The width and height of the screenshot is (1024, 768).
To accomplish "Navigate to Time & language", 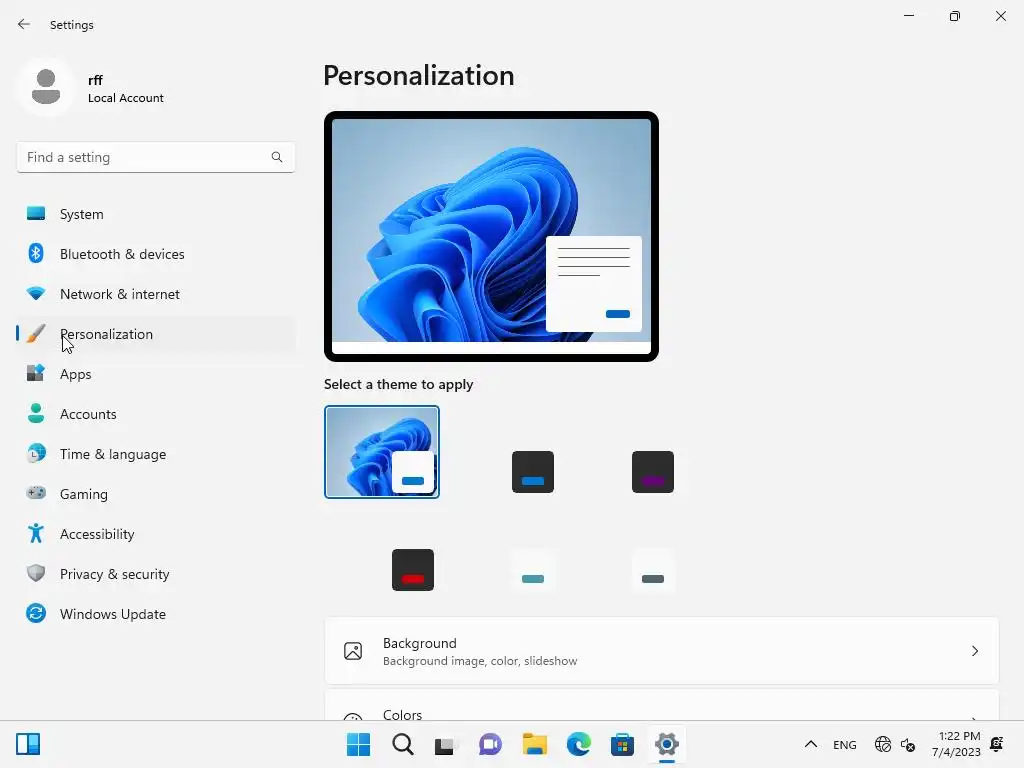I will [156, 454].
